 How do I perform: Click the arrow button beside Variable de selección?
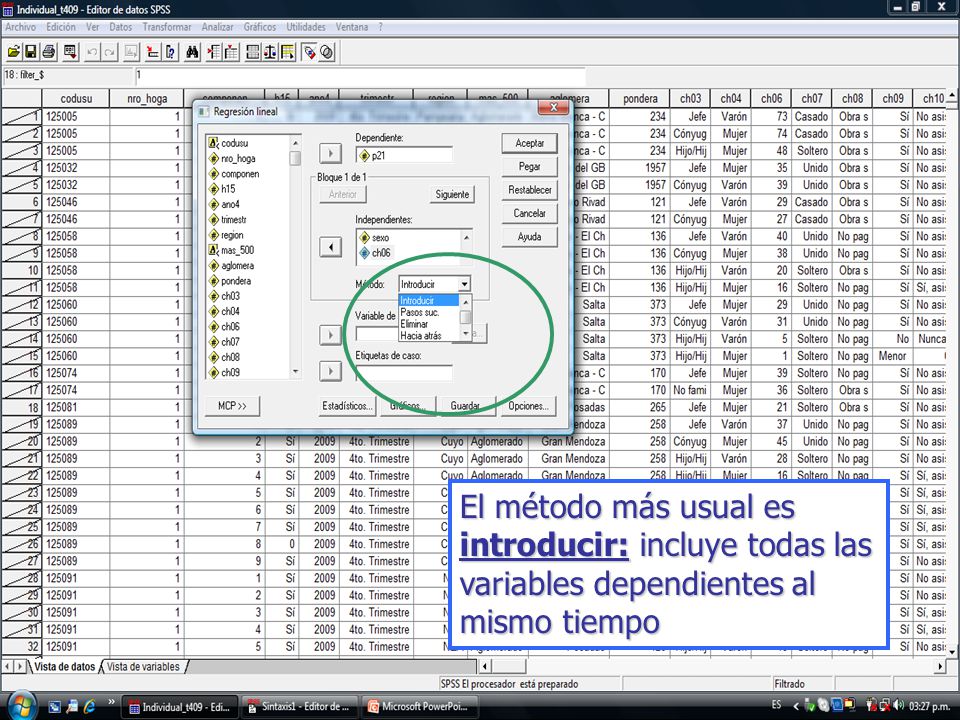331,335
